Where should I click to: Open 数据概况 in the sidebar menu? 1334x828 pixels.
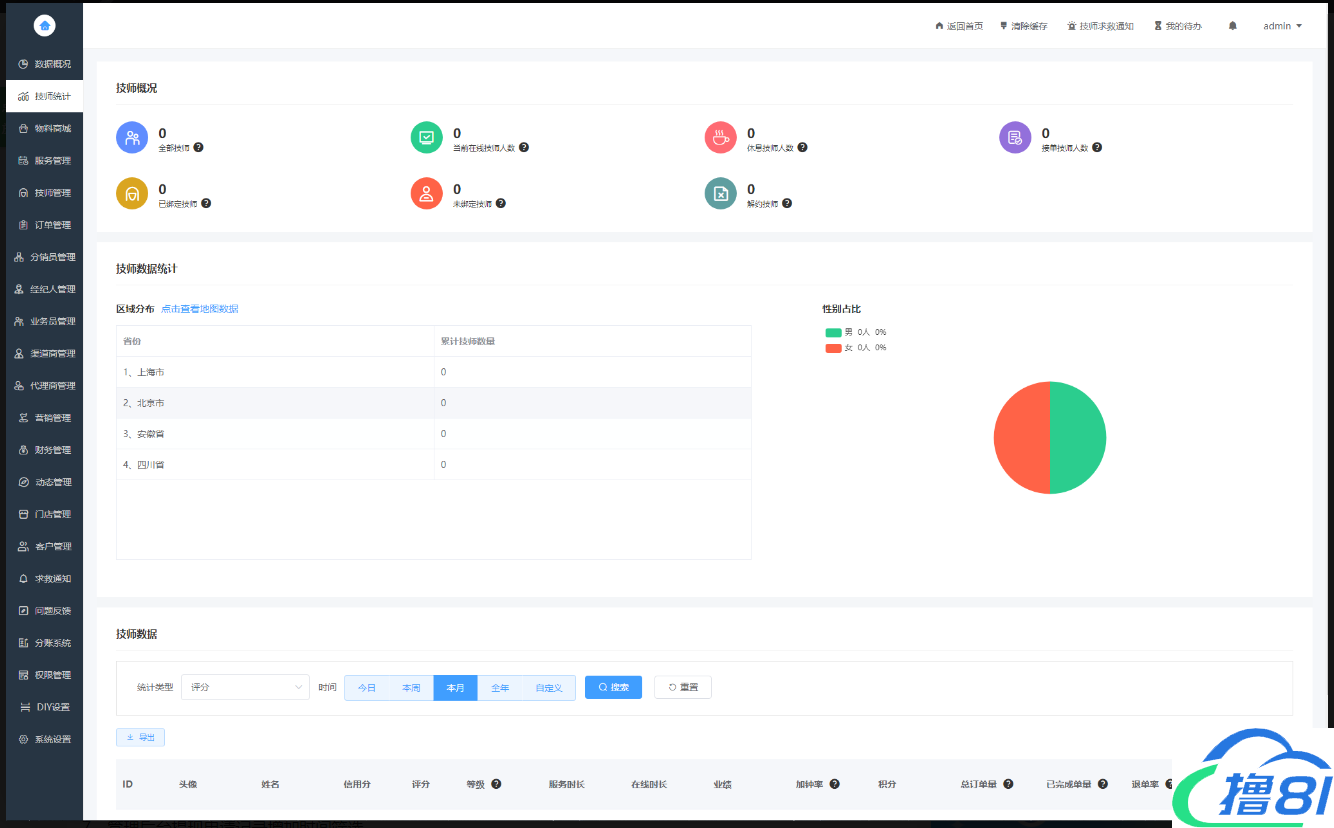[45, 64]
